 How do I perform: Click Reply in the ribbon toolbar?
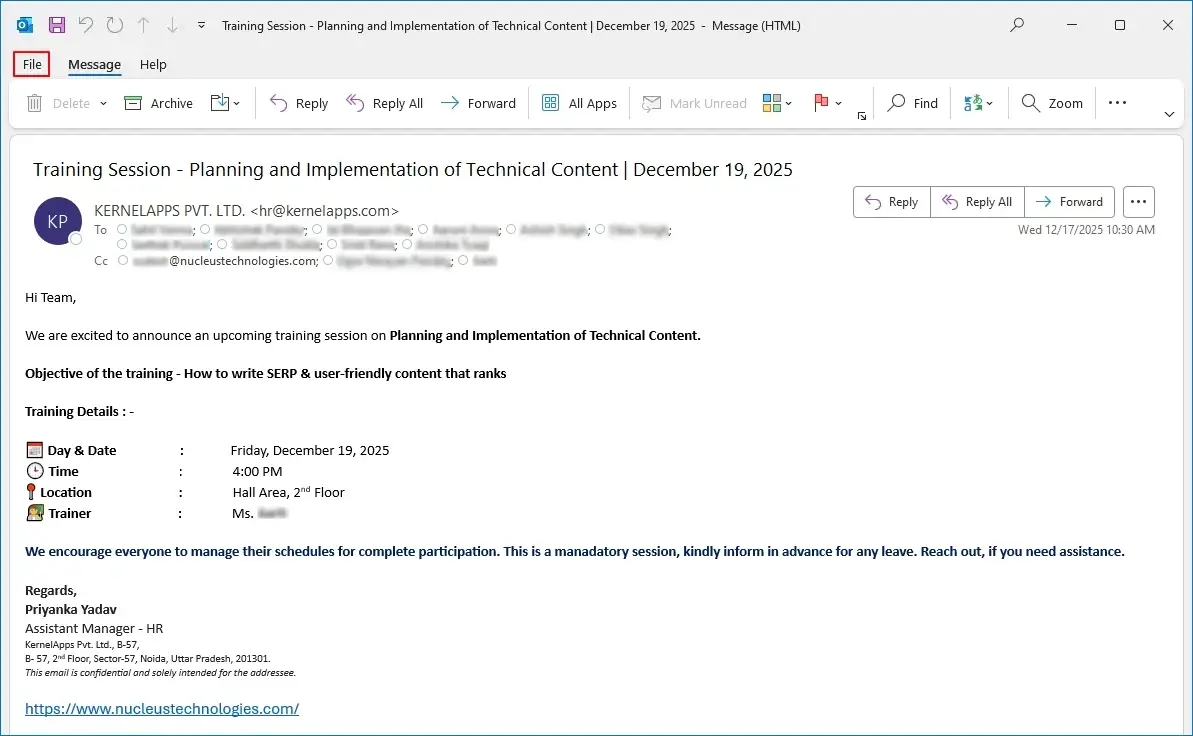tap(299, 103)
